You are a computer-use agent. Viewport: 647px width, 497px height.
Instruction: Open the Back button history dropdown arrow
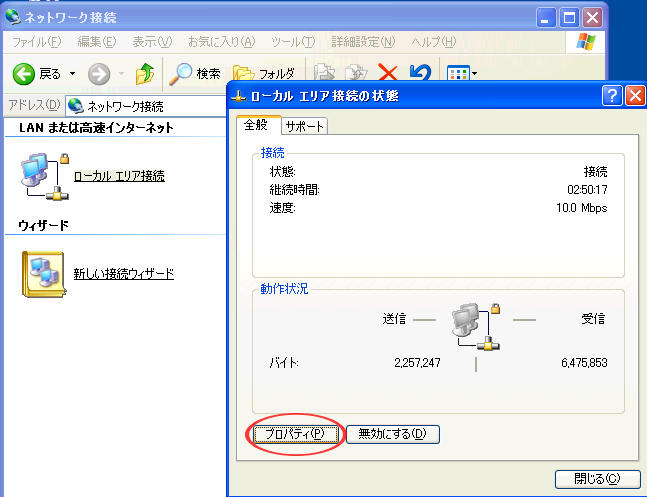(x=72, y=74)
